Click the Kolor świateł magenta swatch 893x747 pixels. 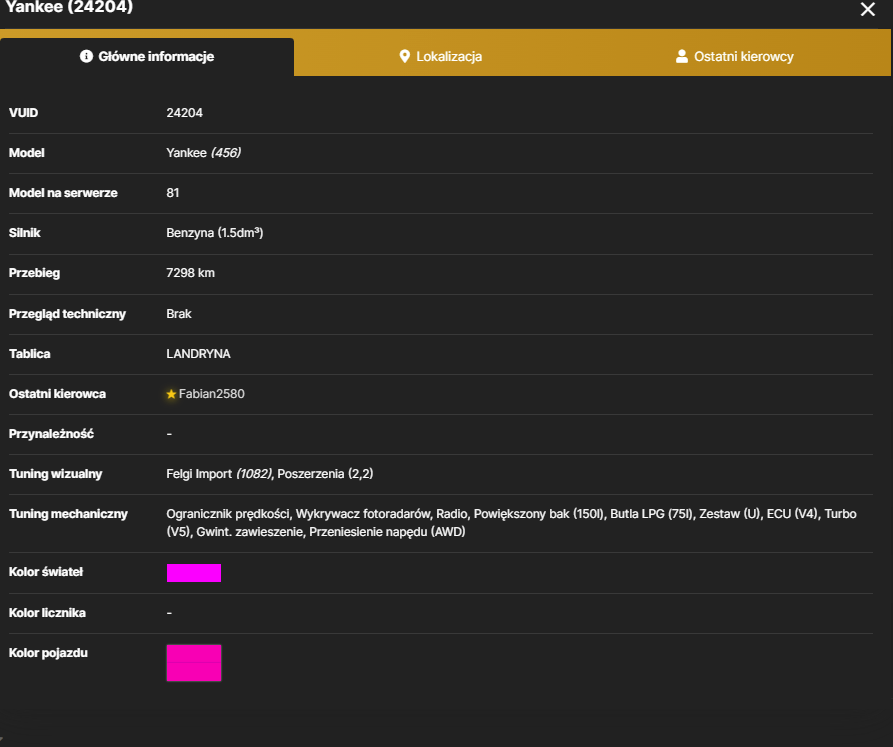(194, 573)
